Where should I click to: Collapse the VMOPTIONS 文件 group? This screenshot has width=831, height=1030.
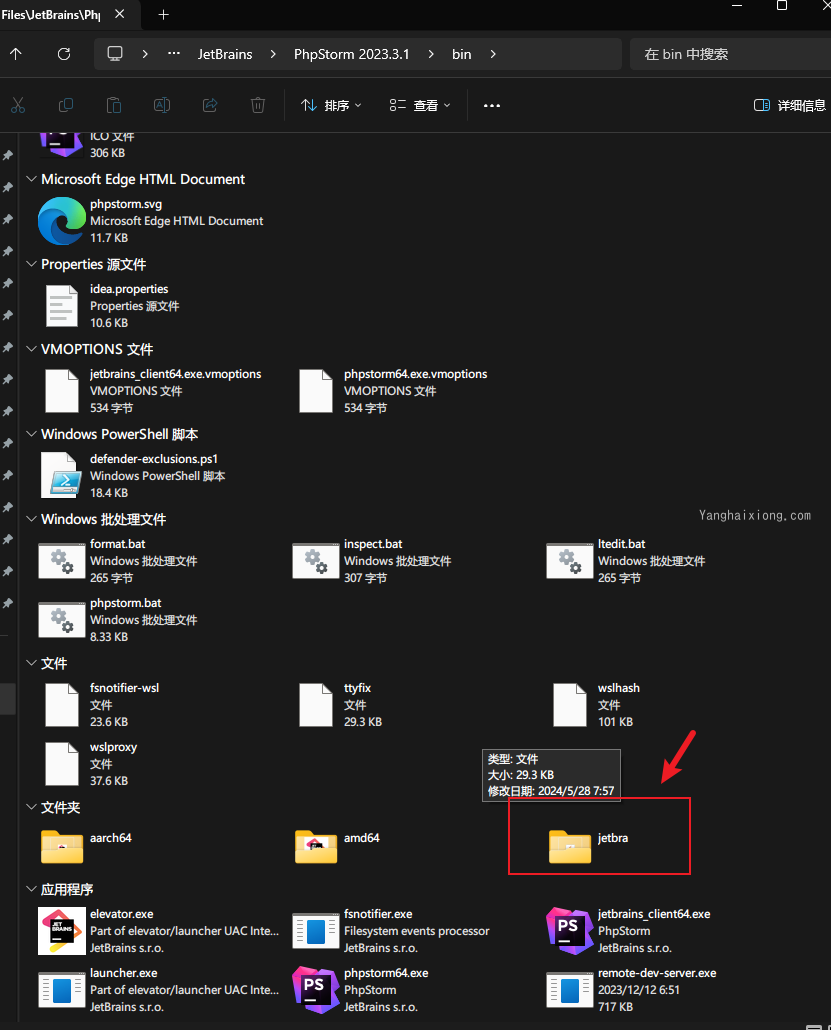[31, 349]
